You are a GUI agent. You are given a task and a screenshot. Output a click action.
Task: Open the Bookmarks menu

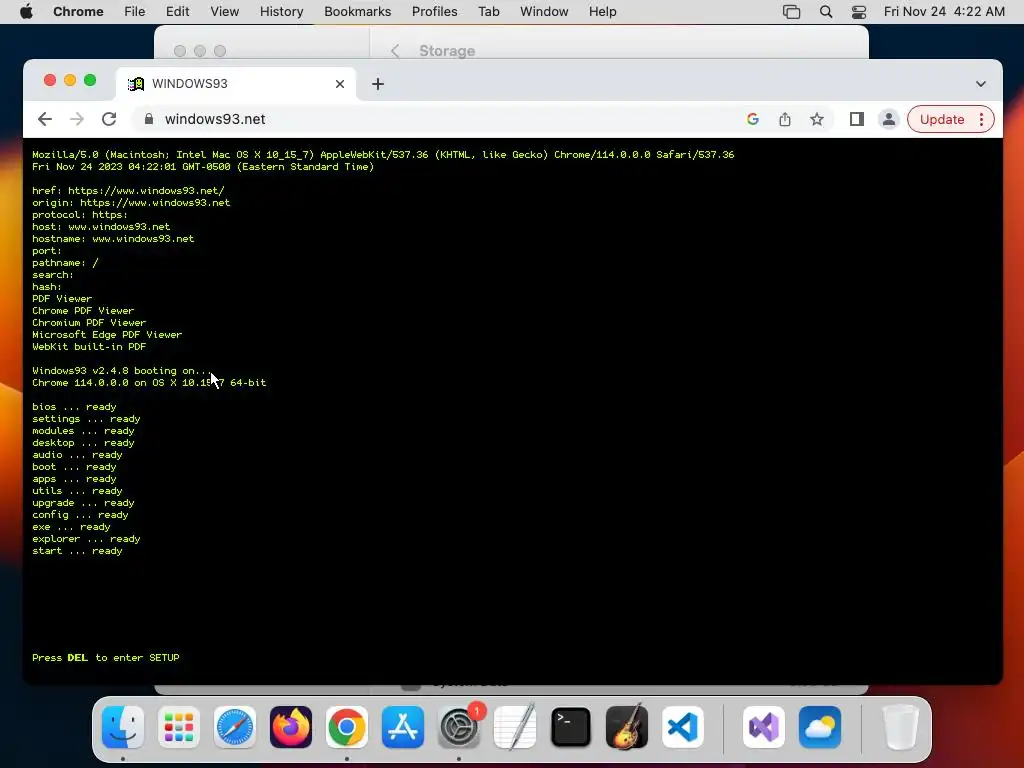(357, 11)
